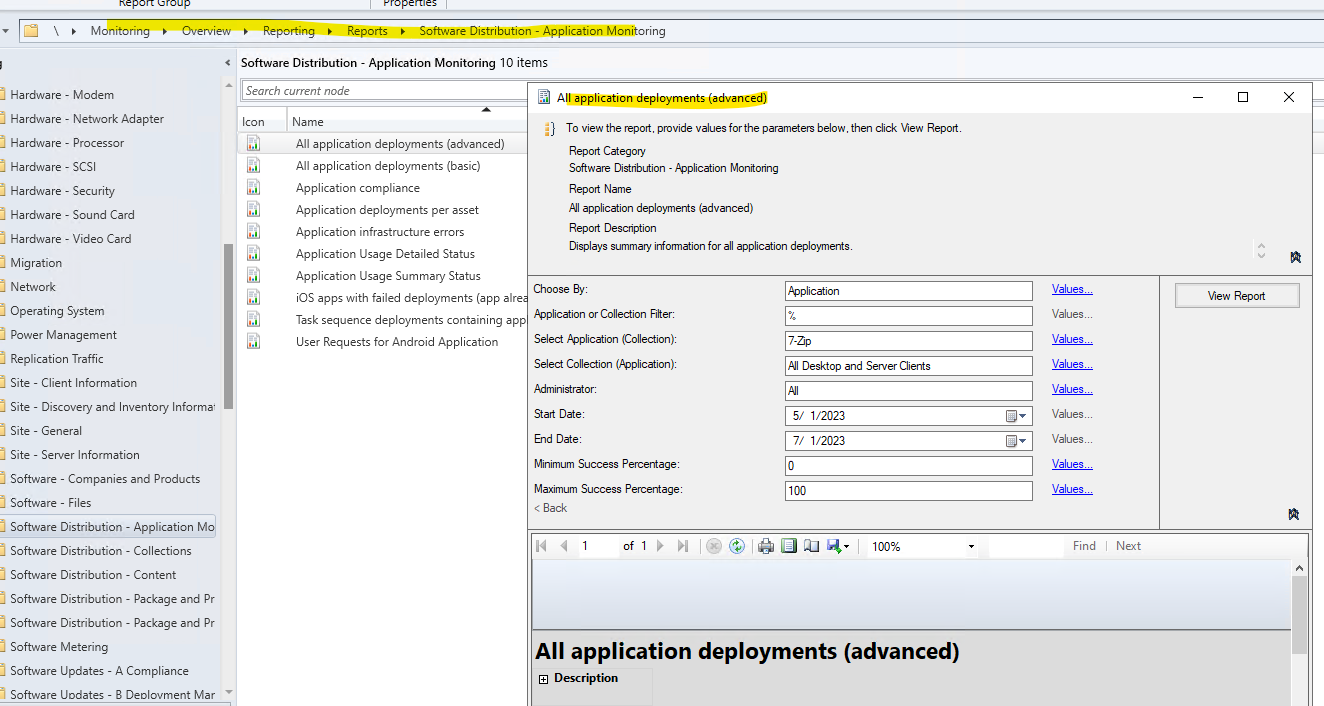Screen dimensions: 1324x706
Task: Click Values link for Select Application (Collection)
Action: tap(1071, 340)
